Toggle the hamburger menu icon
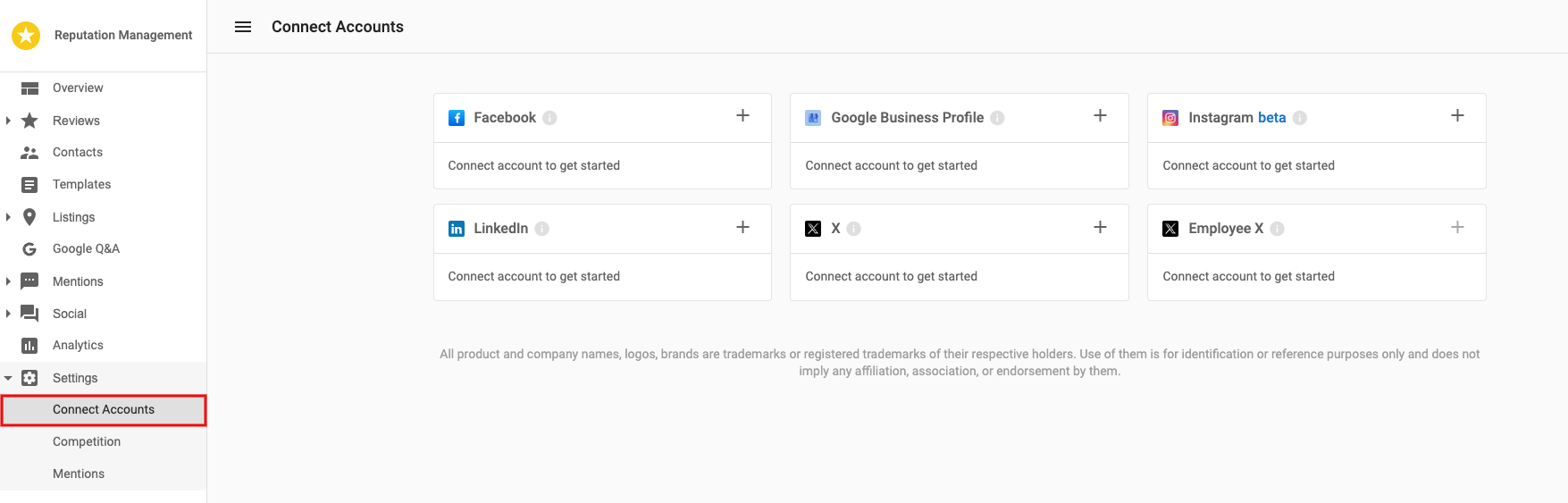 [x=243, y=27]
